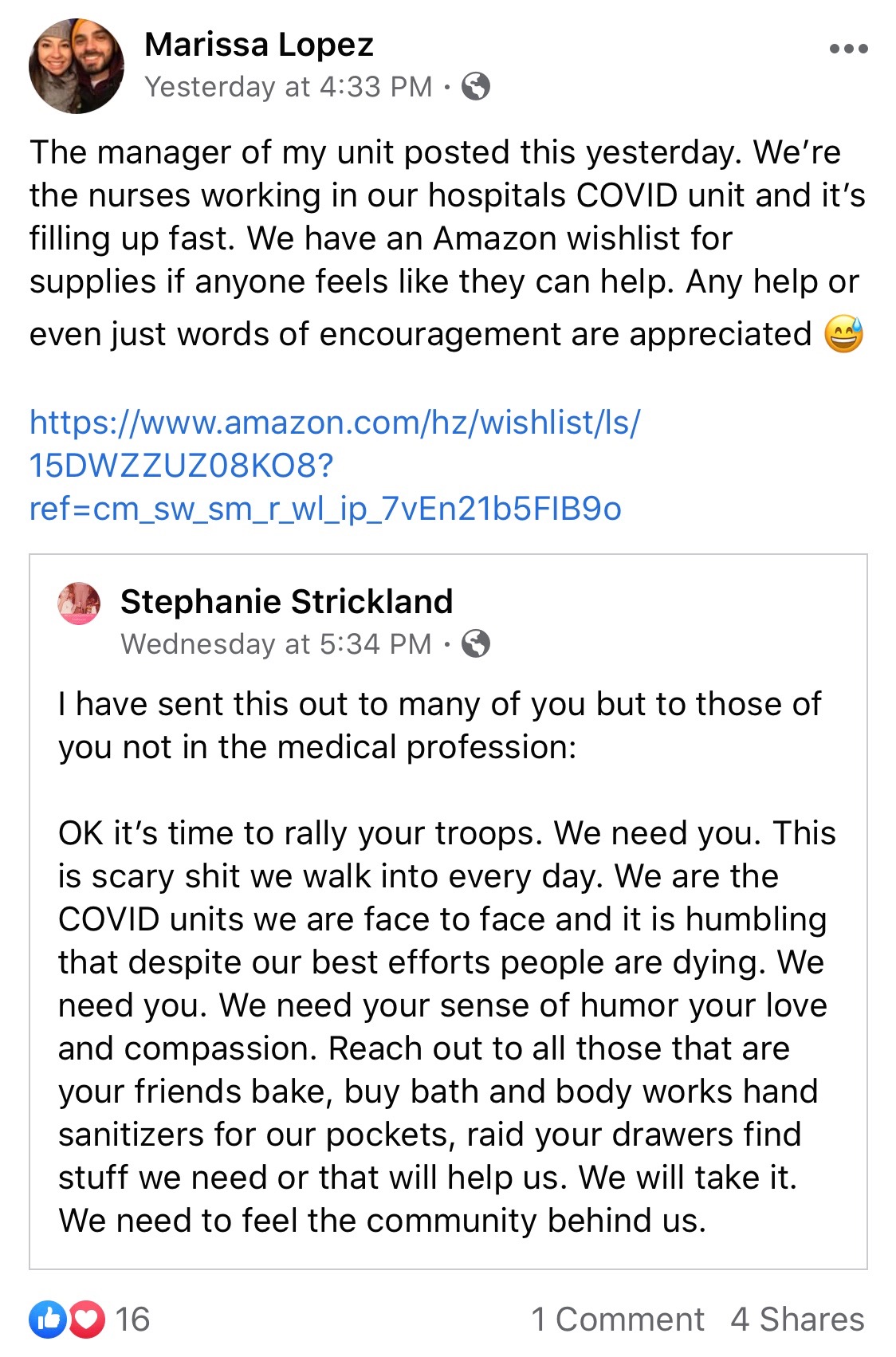The height and width of the screenshot is (1357, 896).
Task: View the 1 Comment thread
Action: [618, 1319]
